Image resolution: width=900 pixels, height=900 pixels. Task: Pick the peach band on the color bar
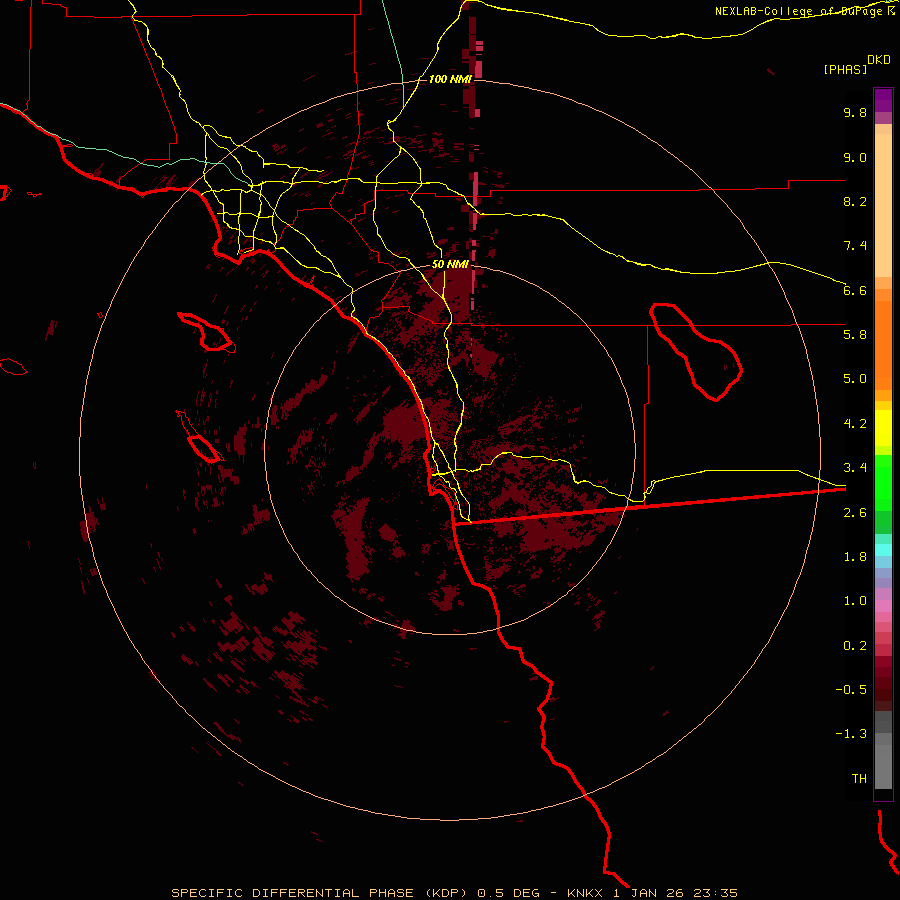point(883,201)
